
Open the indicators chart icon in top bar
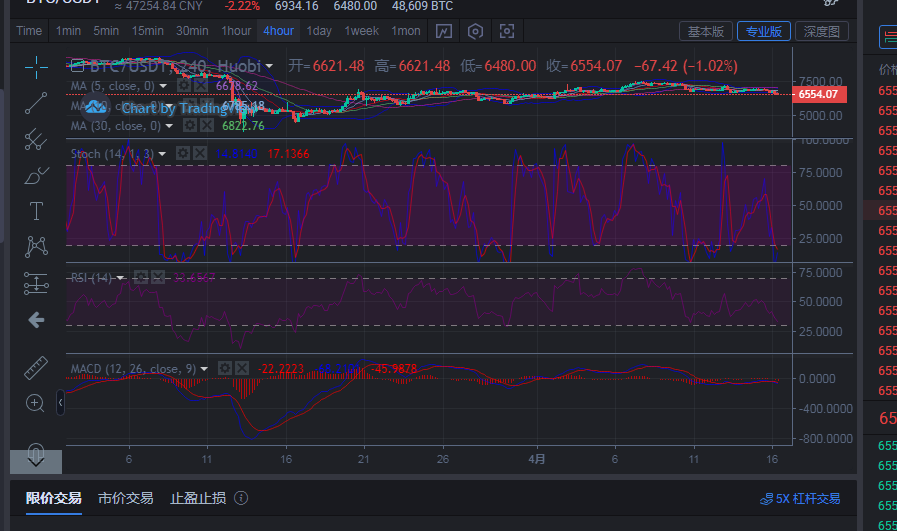click(444, 31)
